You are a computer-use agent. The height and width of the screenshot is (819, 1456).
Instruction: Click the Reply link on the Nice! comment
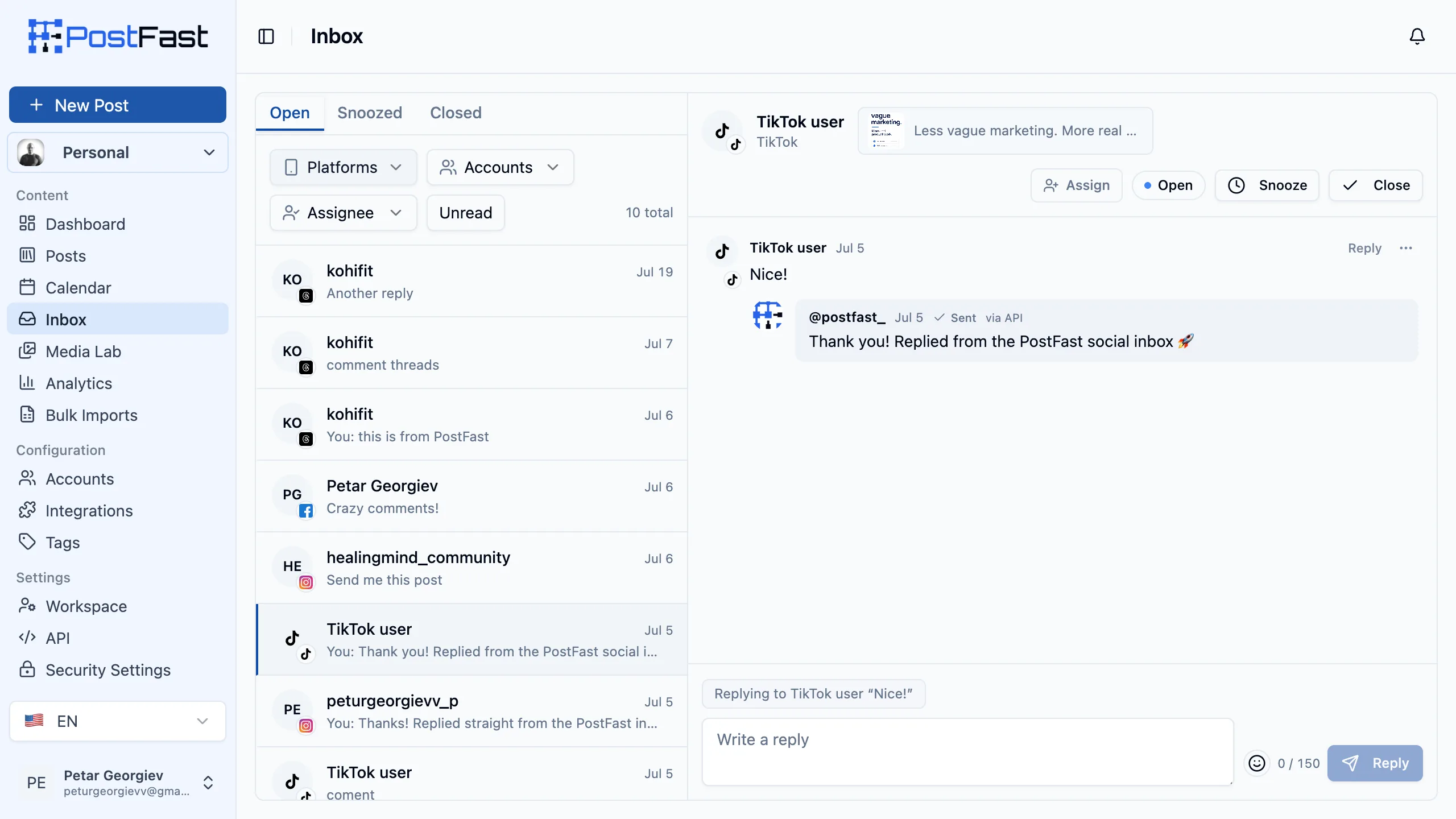[1364, 248]
